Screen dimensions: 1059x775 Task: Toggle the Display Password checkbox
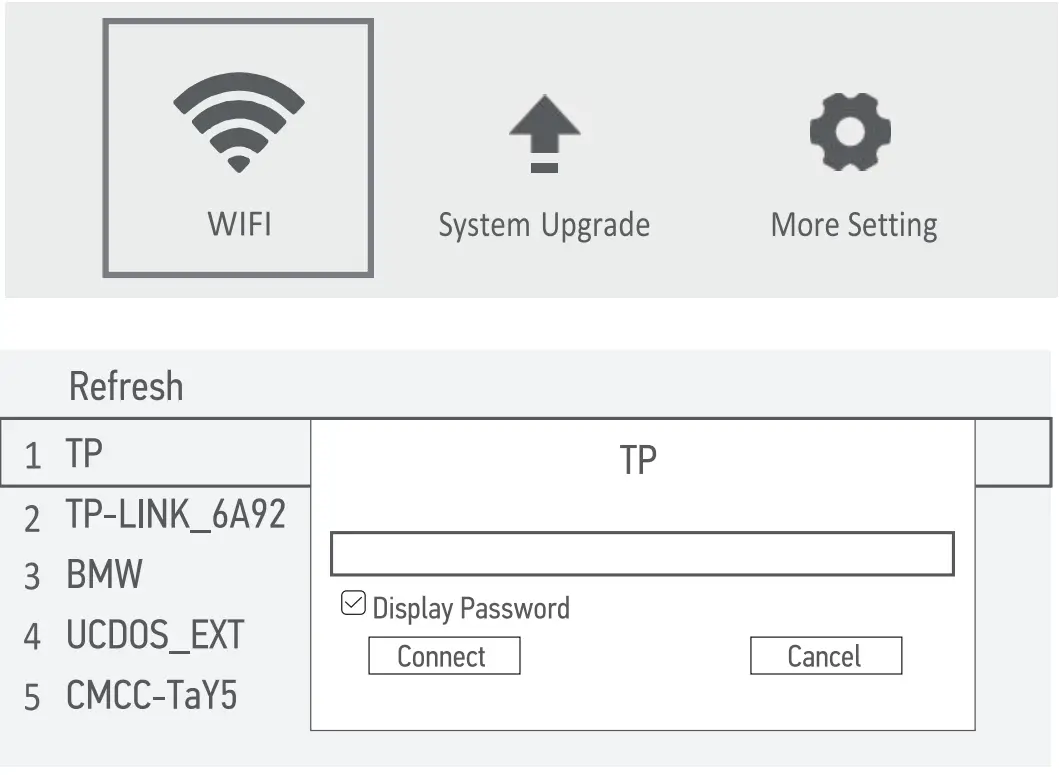353,604
